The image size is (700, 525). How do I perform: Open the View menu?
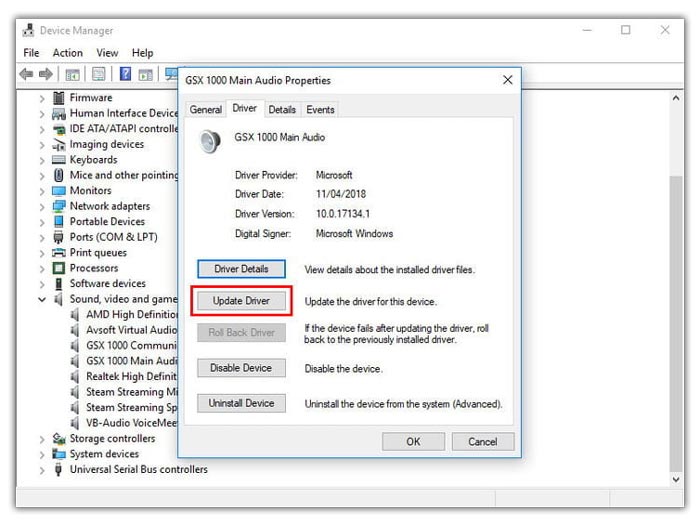[x=107, y=53]
